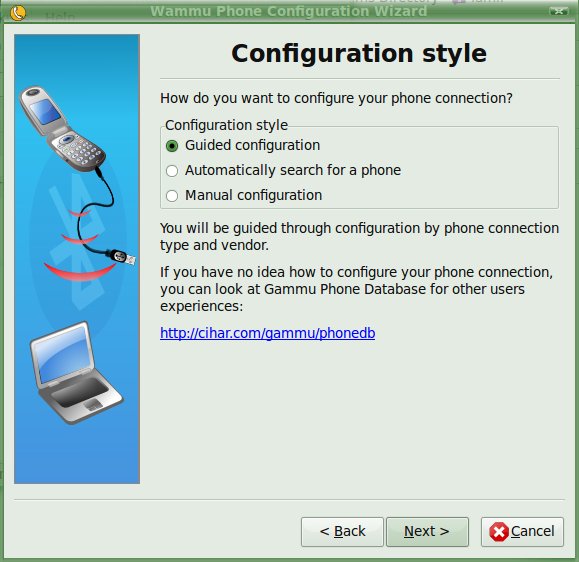The width and height of the screenshot is (579, 562).
Task: Open the cihar.com/gammu/phonedb link
Action: click(x=268, y=333)
